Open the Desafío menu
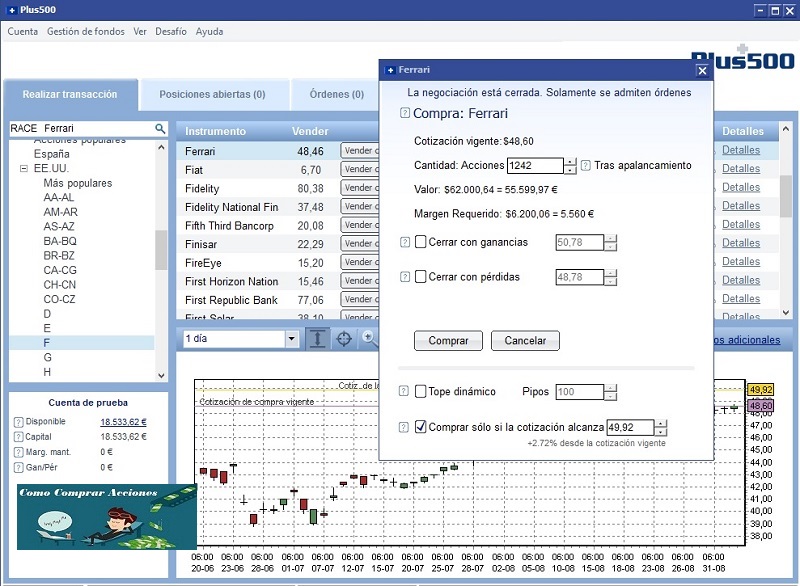The height and width of the screenshot is (586, 800). (171, 32)
